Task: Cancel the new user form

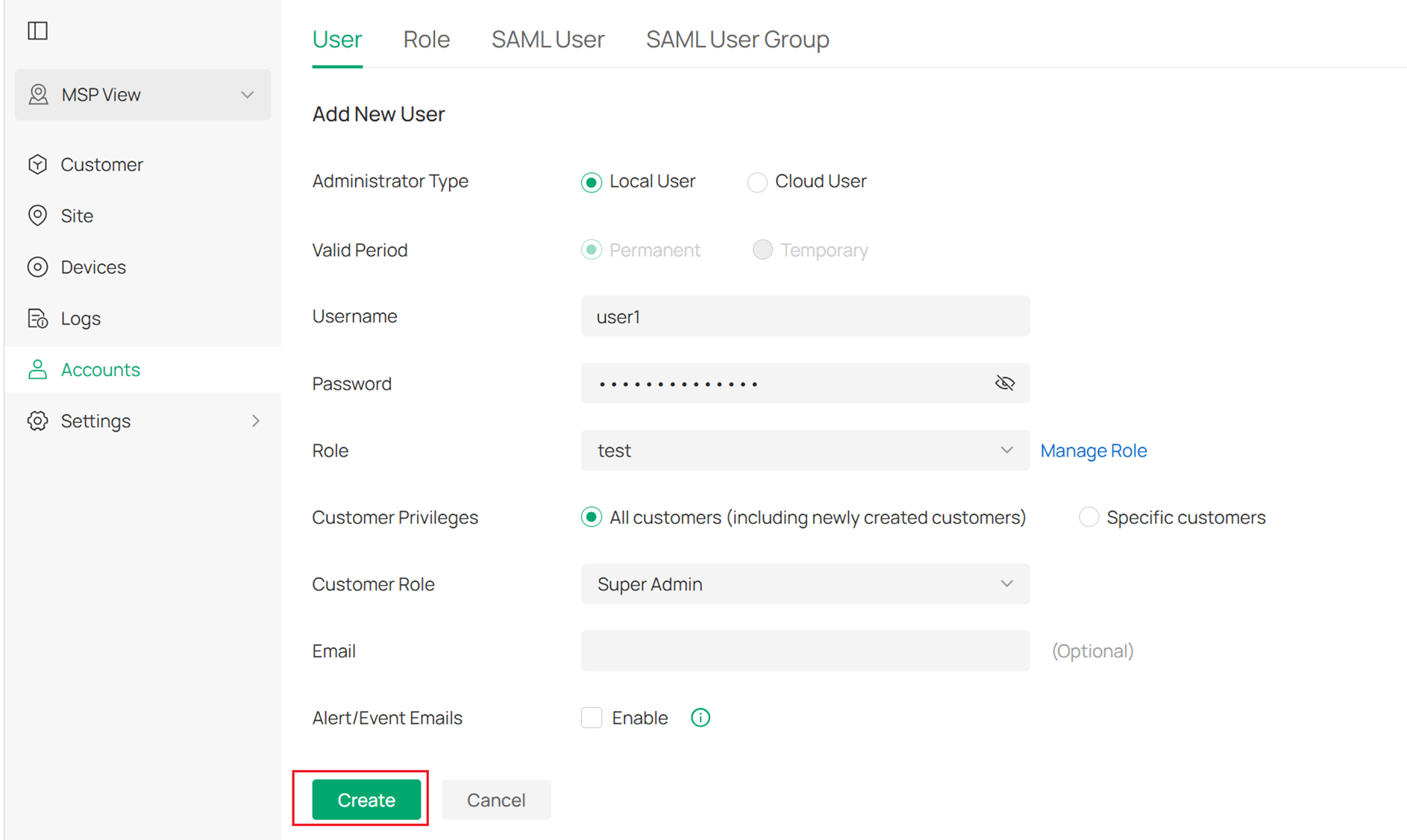Action: 496,799
